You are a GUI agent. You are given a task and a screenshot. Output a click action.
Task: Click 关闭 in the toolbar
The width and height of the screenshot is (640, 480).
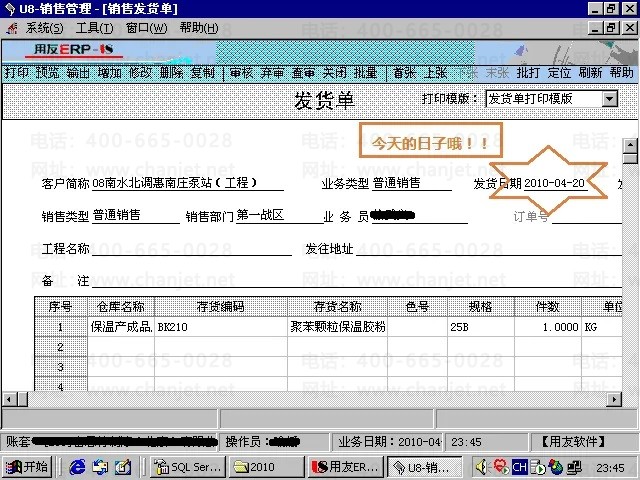[x=334, y=73]
